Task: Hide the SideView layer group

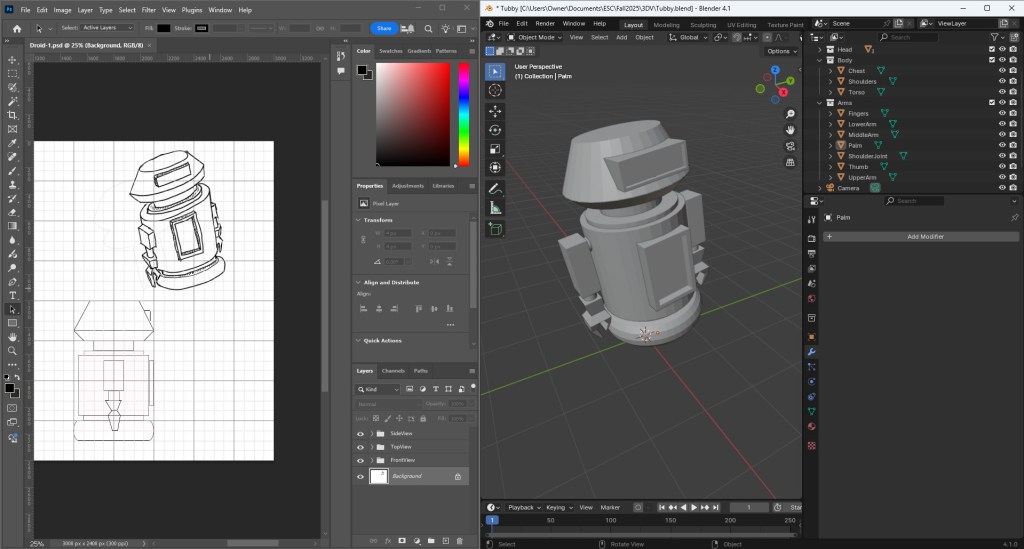Action: click(360, 433)
